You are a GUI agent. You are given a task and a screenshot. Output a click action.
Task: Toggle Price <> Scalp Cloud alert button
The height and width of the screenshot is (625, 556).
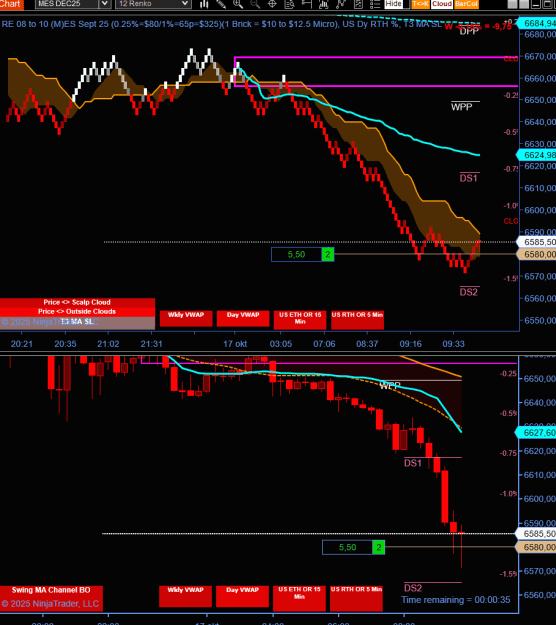pyautogui.click(x=77, y=302)
